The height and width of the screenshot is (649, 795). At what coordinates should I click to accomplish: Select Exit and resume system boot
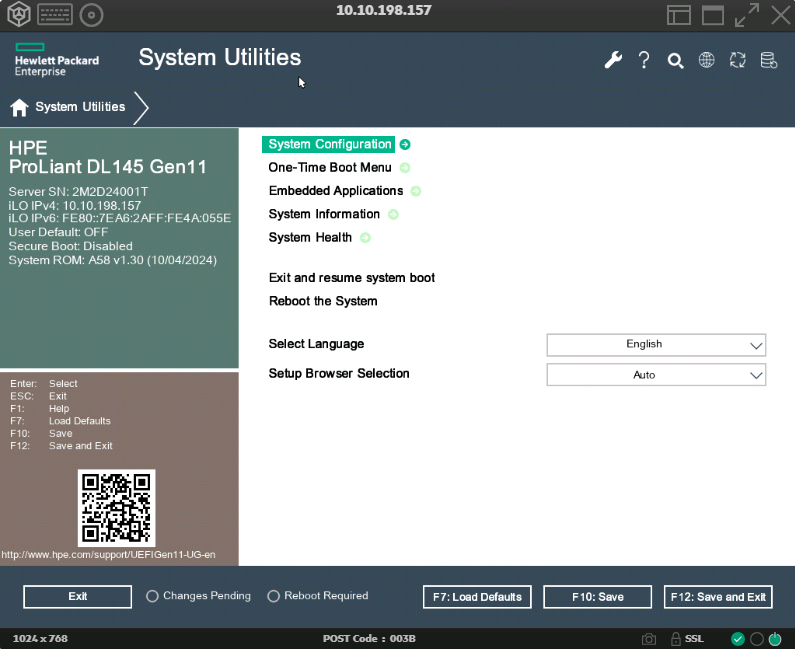(x=352, y=278)
